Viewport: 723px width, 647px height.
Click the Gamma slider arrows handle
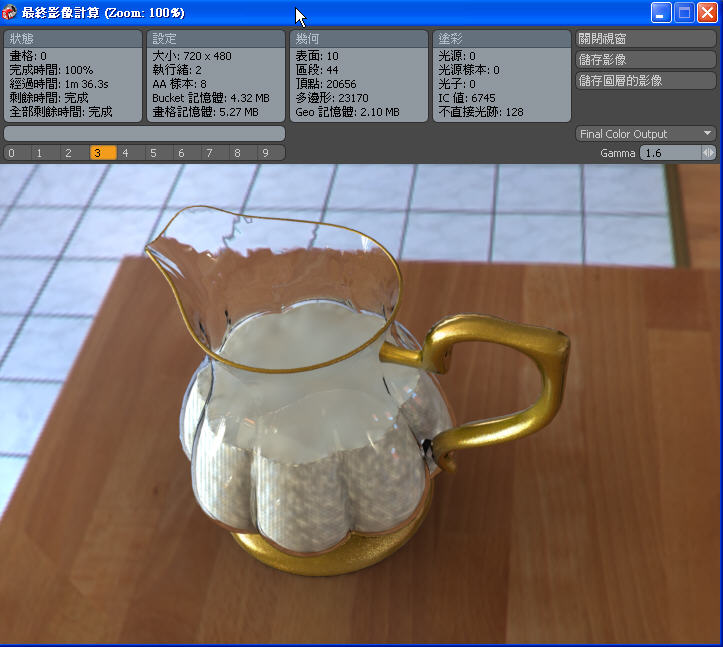pyautogui.click(x=708, y=153)
